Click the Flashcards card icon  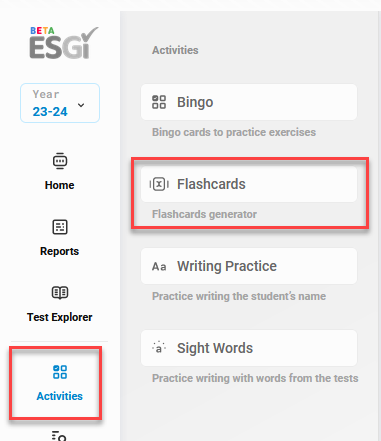(x=159, y=184)
